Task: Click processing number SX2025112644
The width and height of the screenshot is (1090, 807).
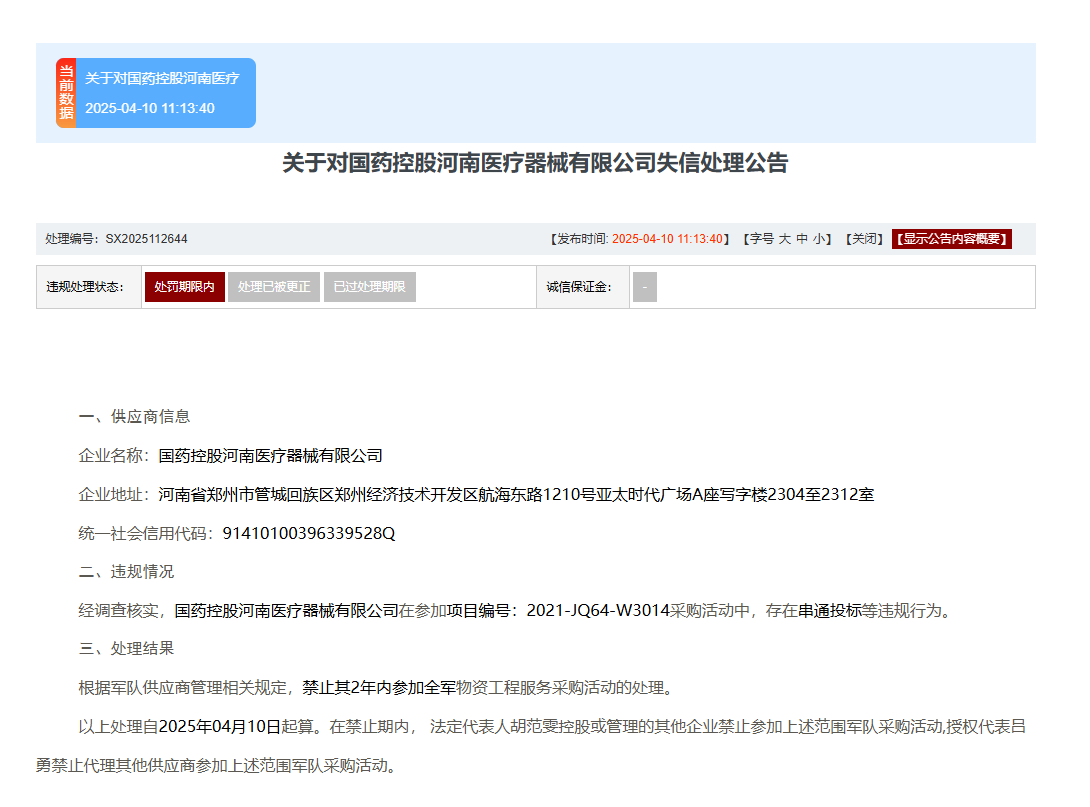Action: [147, 239]
